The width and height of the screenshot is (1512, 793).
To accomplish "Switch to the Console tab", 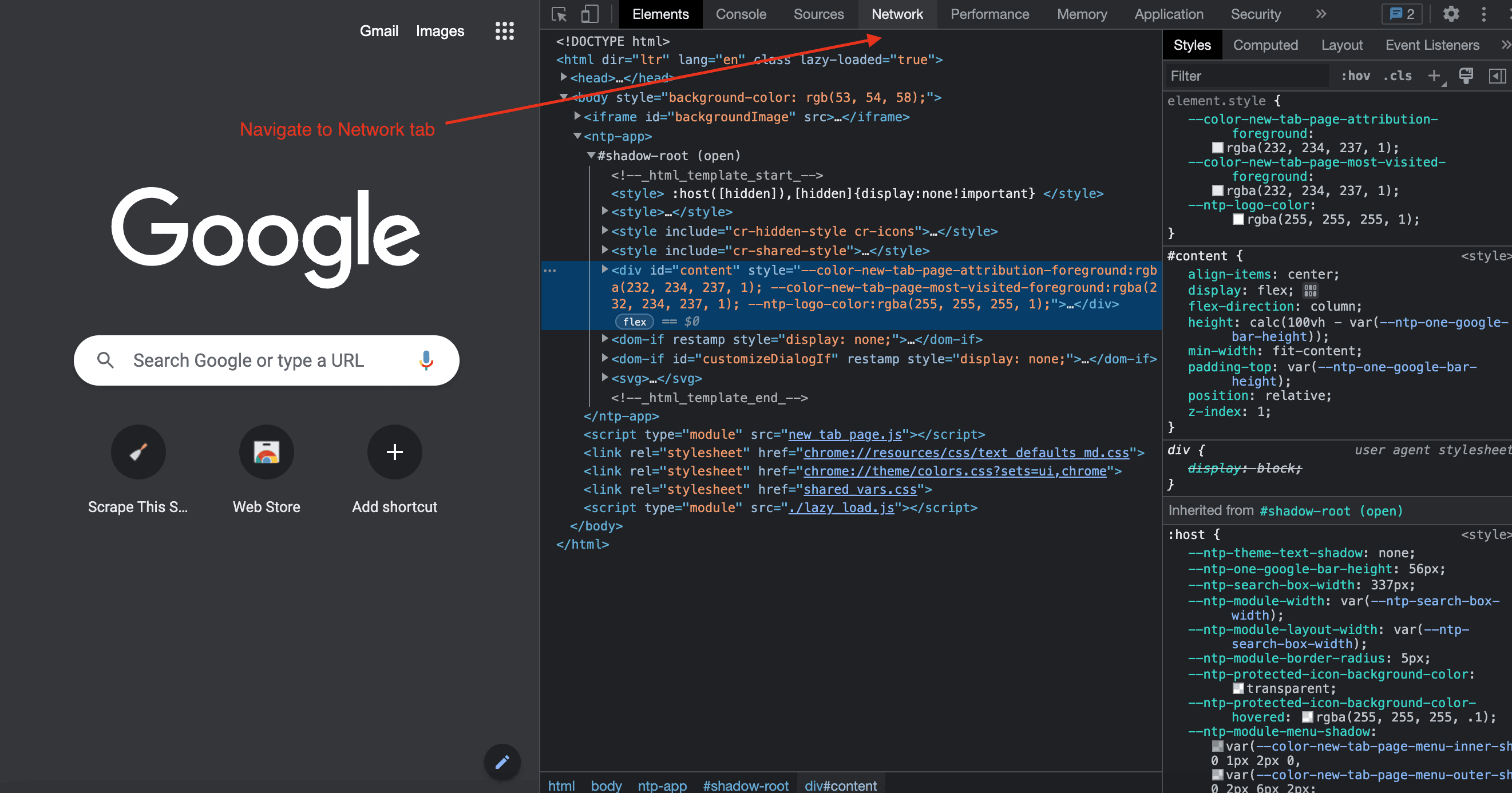I will [741, 14].
